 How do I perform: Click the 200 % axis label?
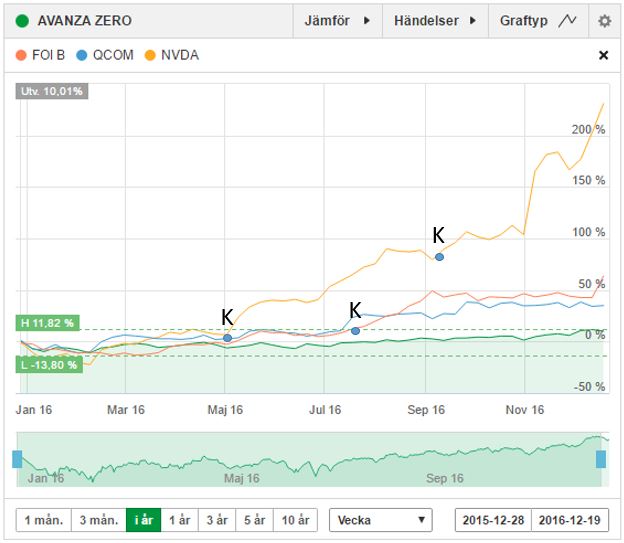[x=588, y=129]
